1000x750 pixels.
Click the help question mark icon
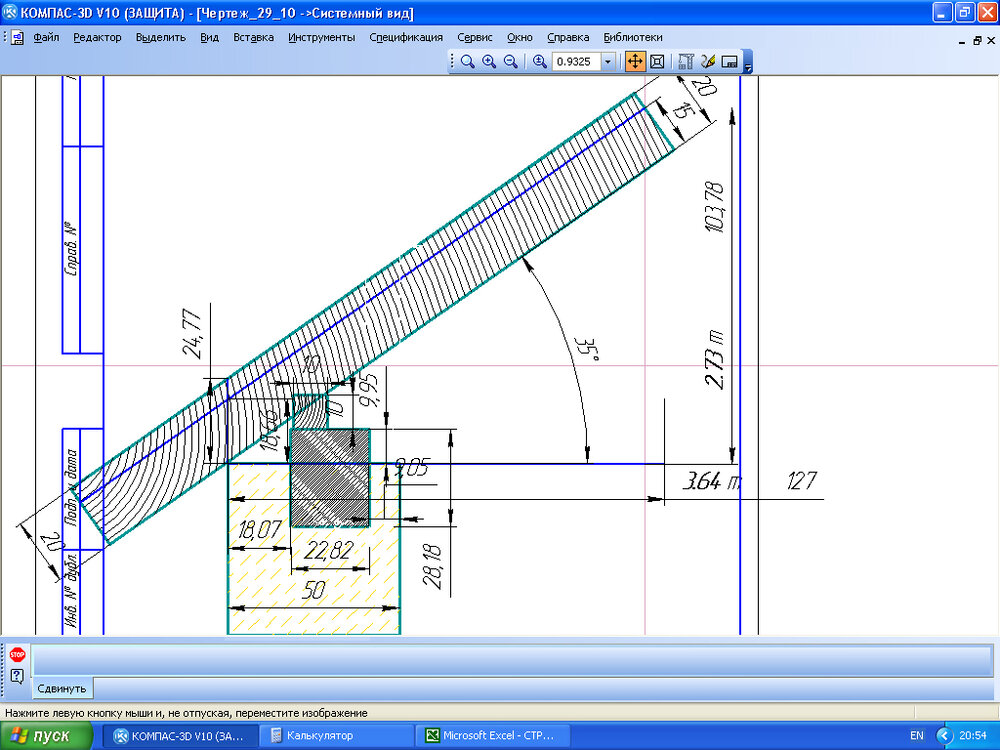pyautogui.click(x=17, y=676)
